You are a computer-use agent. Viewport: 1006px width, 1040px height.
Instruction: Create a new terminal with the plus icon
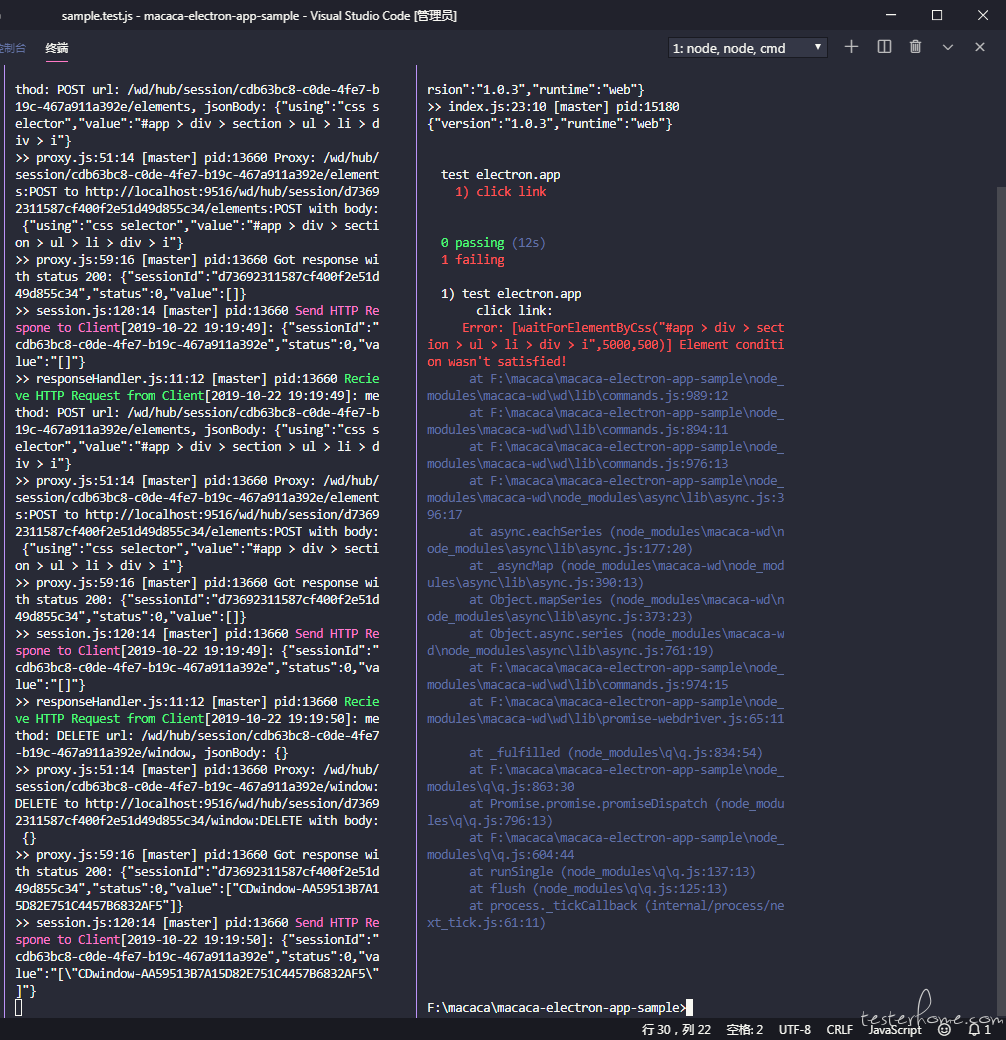851,47
